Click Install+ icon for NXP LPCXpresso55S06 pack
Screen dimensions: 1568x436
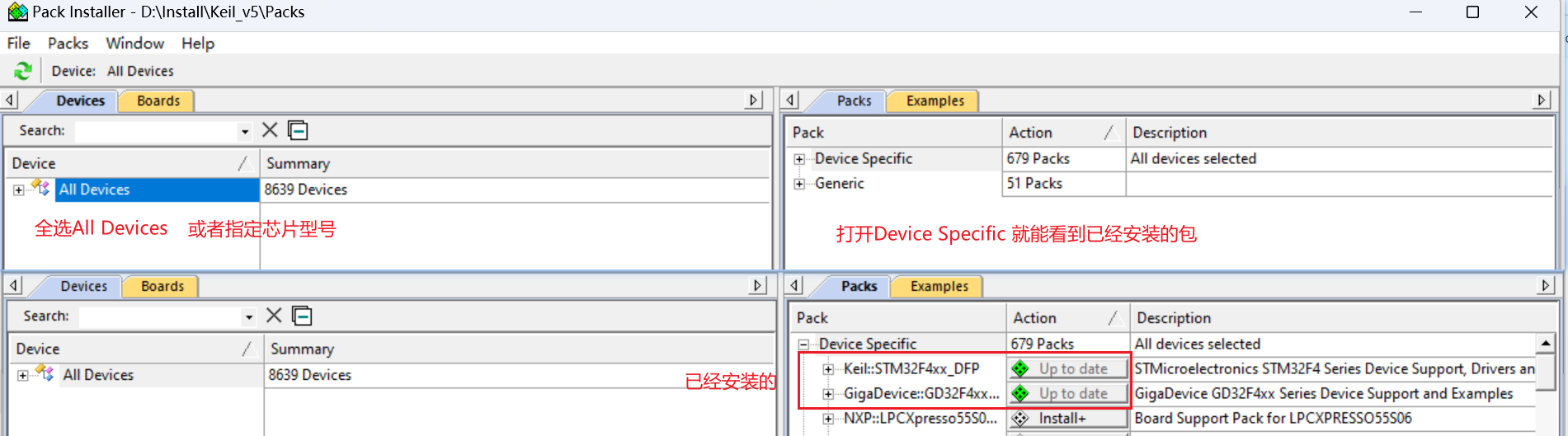(1021, 419)
